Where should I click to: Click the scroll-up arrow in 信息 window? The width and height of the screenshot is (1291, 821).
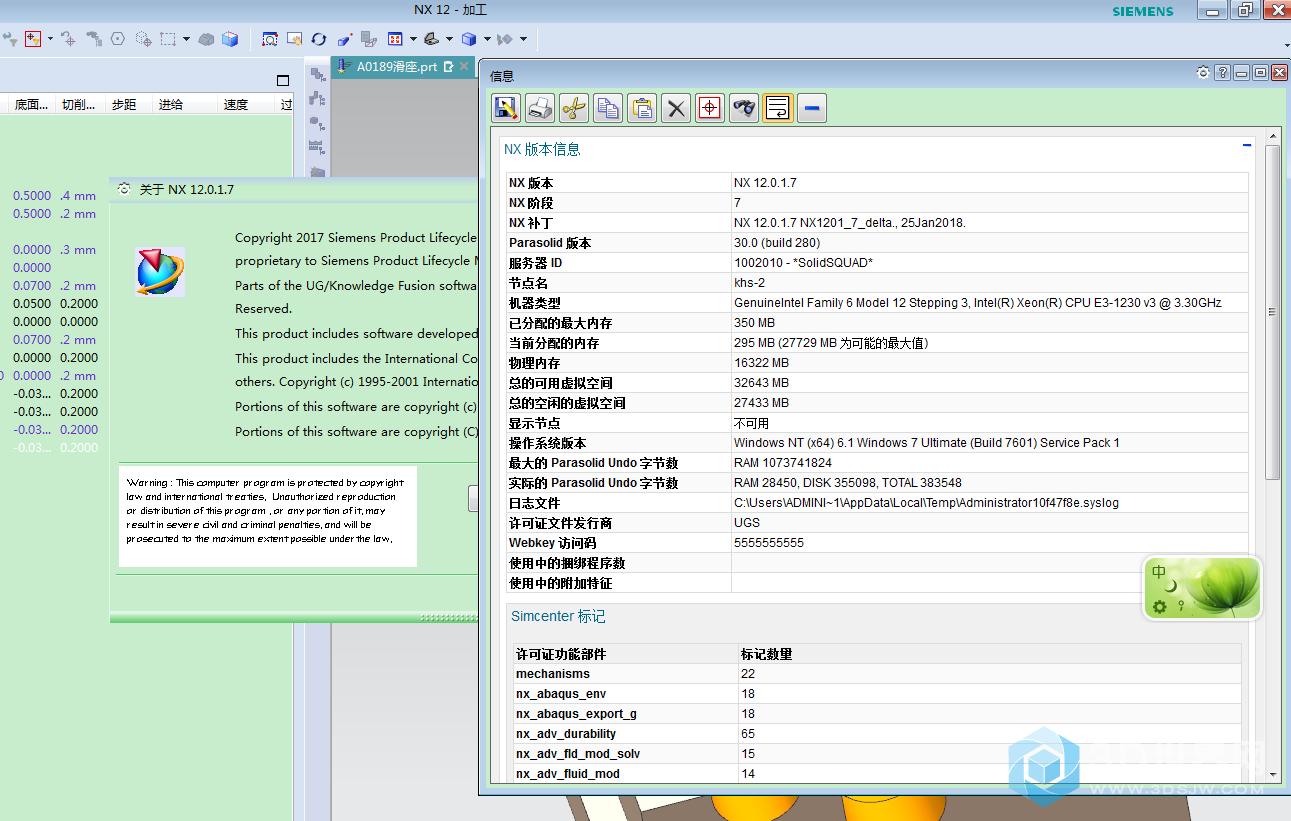point(1272,136)
